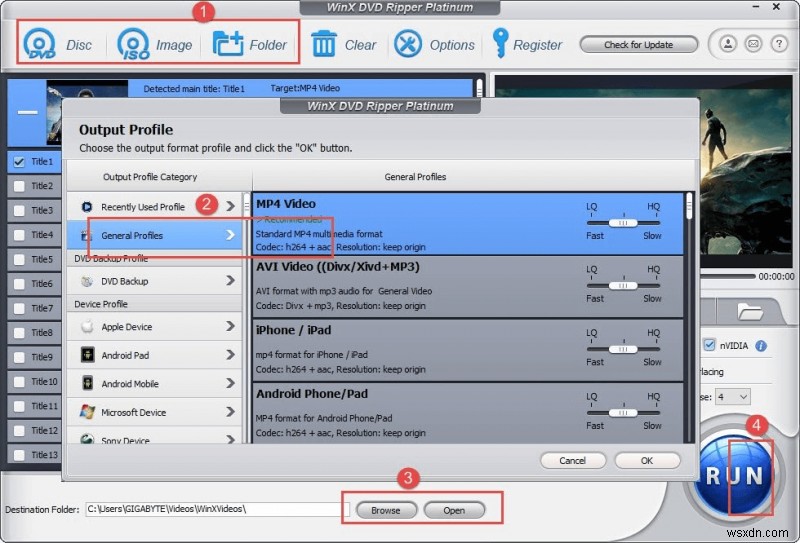Click the Destination Folder path field
Screen dimensions: 800x543
pyautogui.click(x=218, y=509)
